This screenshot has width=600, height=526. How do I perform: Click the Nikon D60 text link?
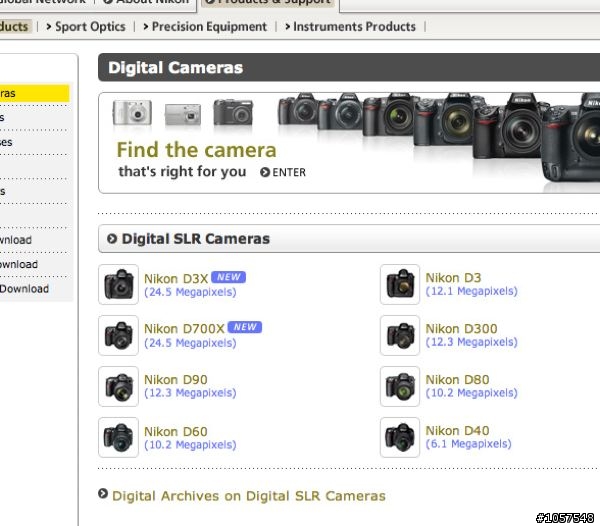coord(176,432)
